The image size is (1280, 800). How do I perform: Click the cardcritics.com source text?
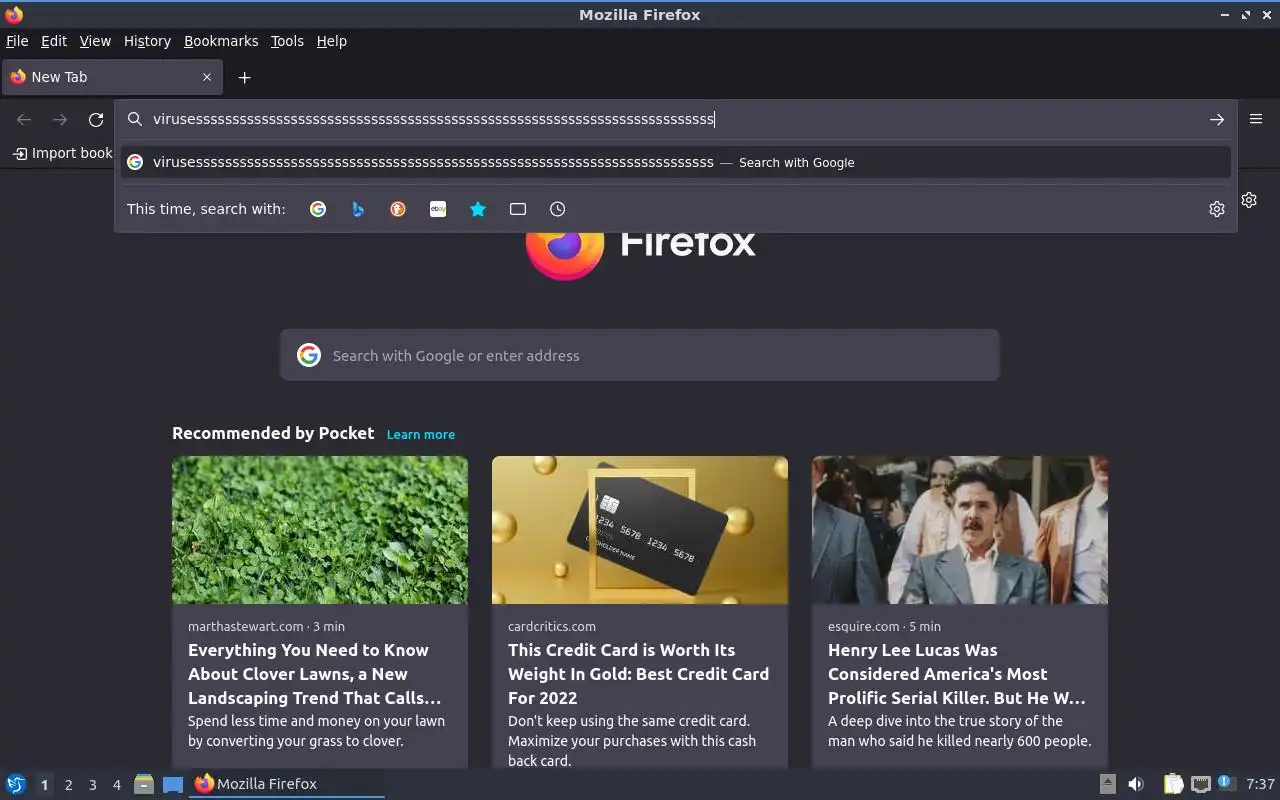552,626
